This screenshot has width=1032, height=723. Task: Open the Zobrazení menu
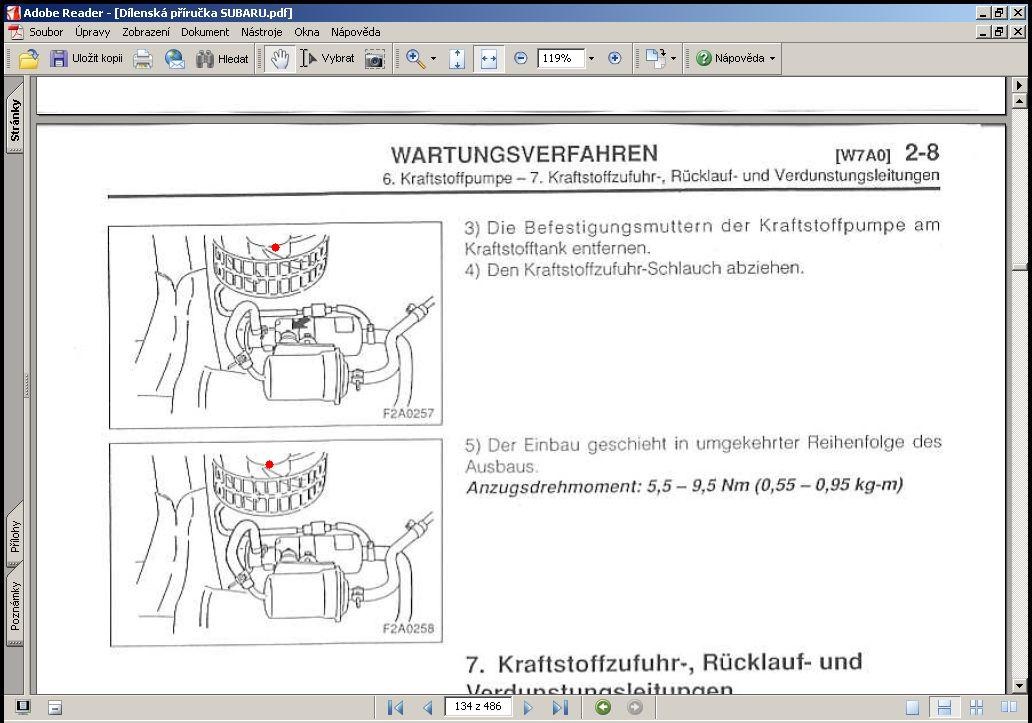click(145, 32)
